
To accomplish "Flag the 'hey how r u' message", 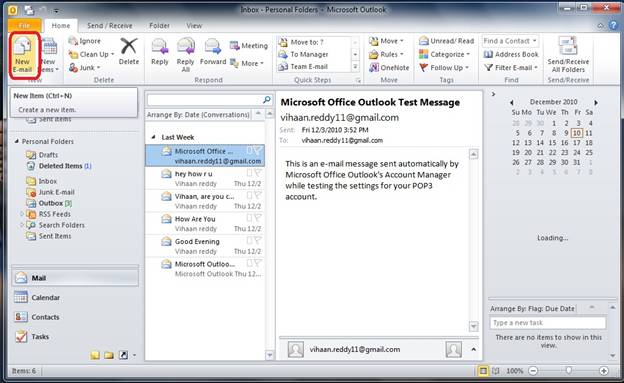I will coord(257,173).
